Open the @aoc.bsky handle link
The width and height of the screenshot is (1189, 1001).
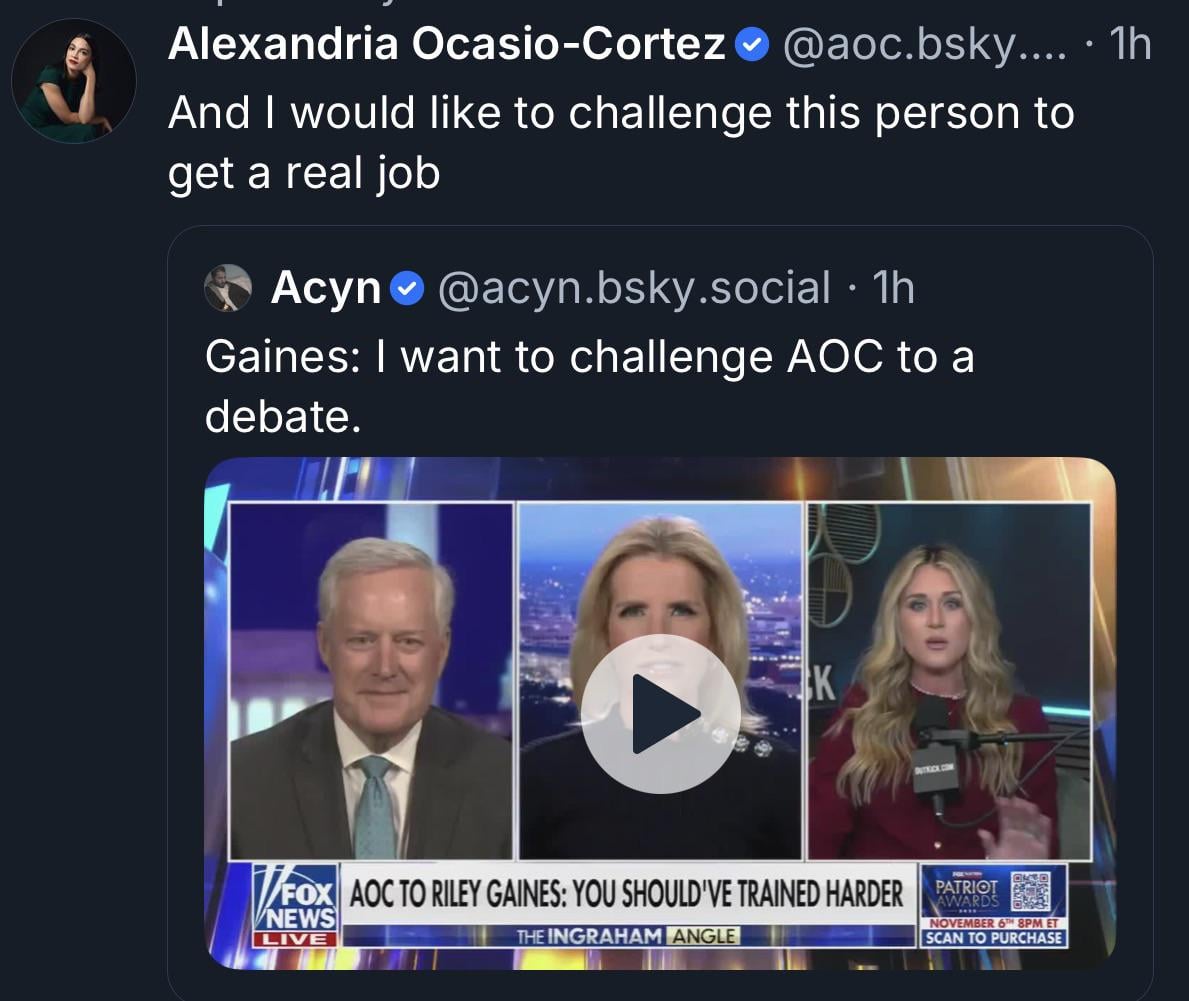[x=923, y=45]
